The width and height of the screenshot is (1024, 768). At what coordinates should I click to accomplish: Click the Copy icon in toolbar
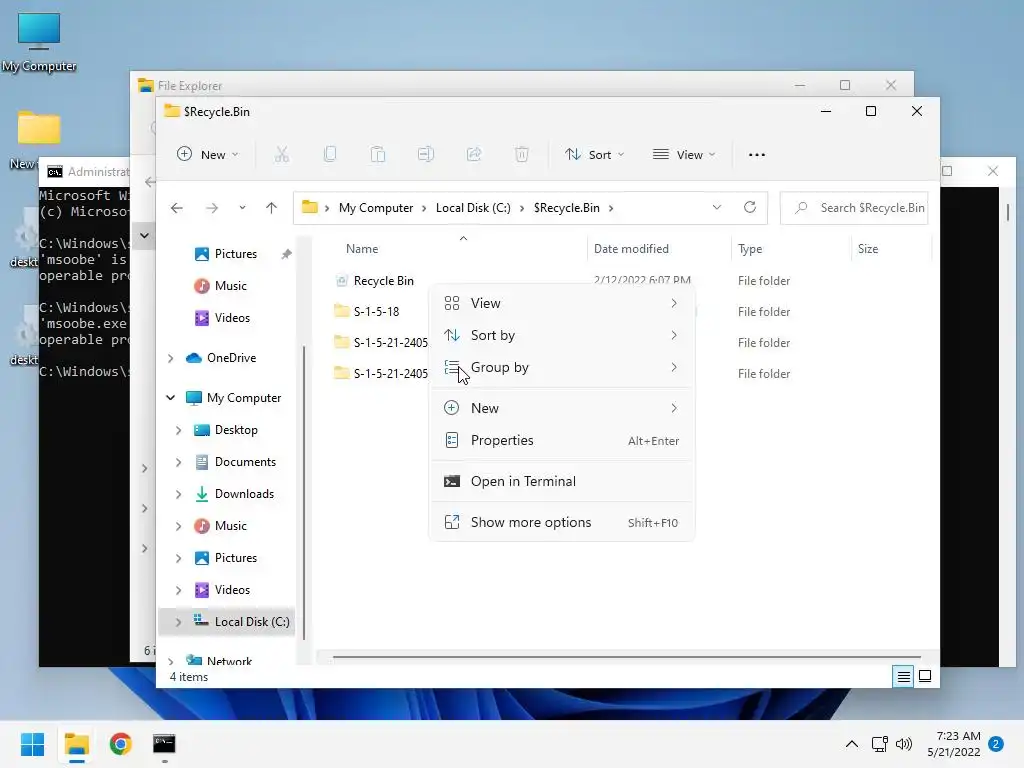pyautogui.click(x=330, y=155)
